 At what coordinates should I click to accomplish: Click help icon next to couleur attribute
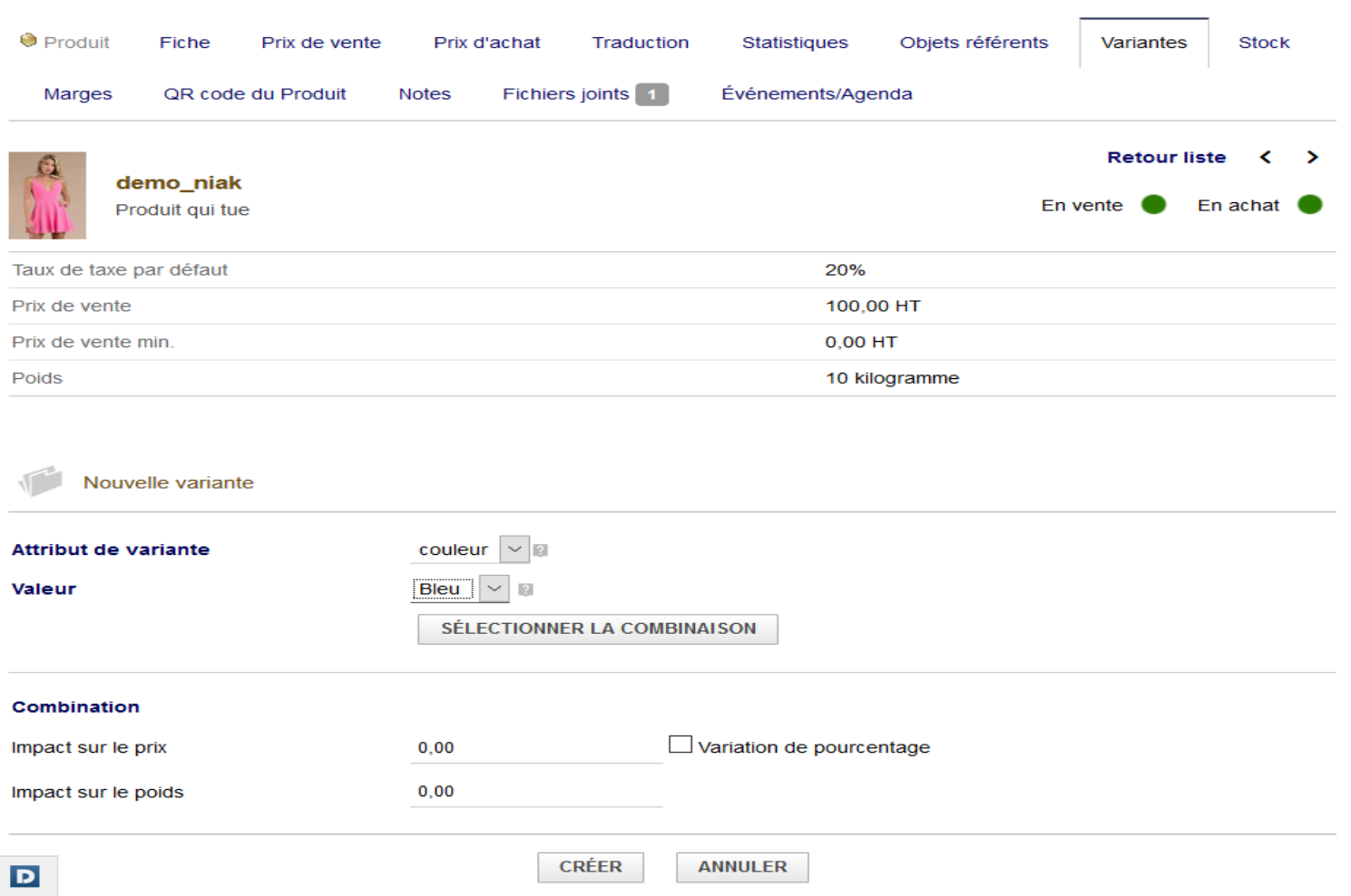[540, 550]
